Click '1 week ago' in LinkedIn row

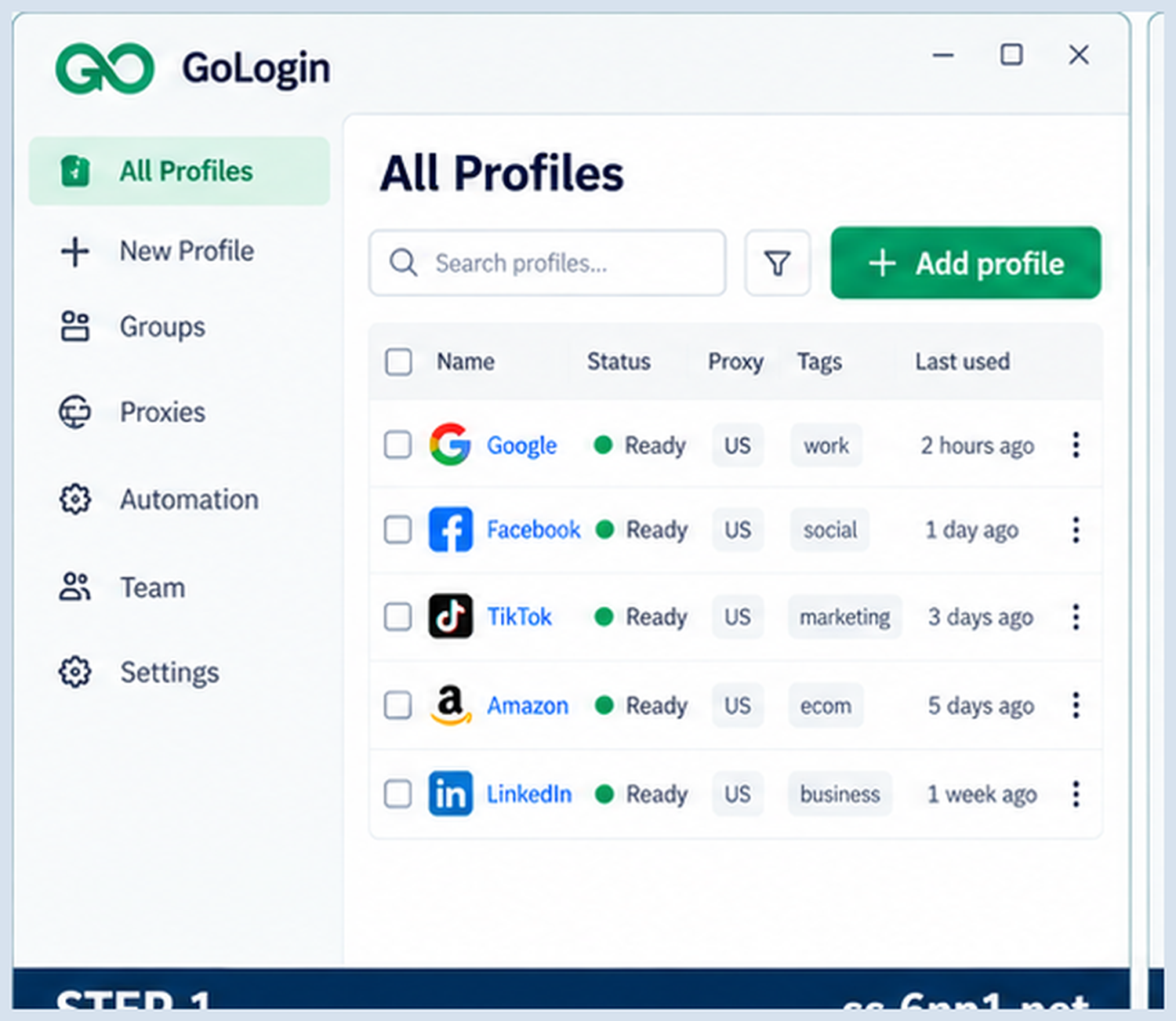click(x=982, y=794)
